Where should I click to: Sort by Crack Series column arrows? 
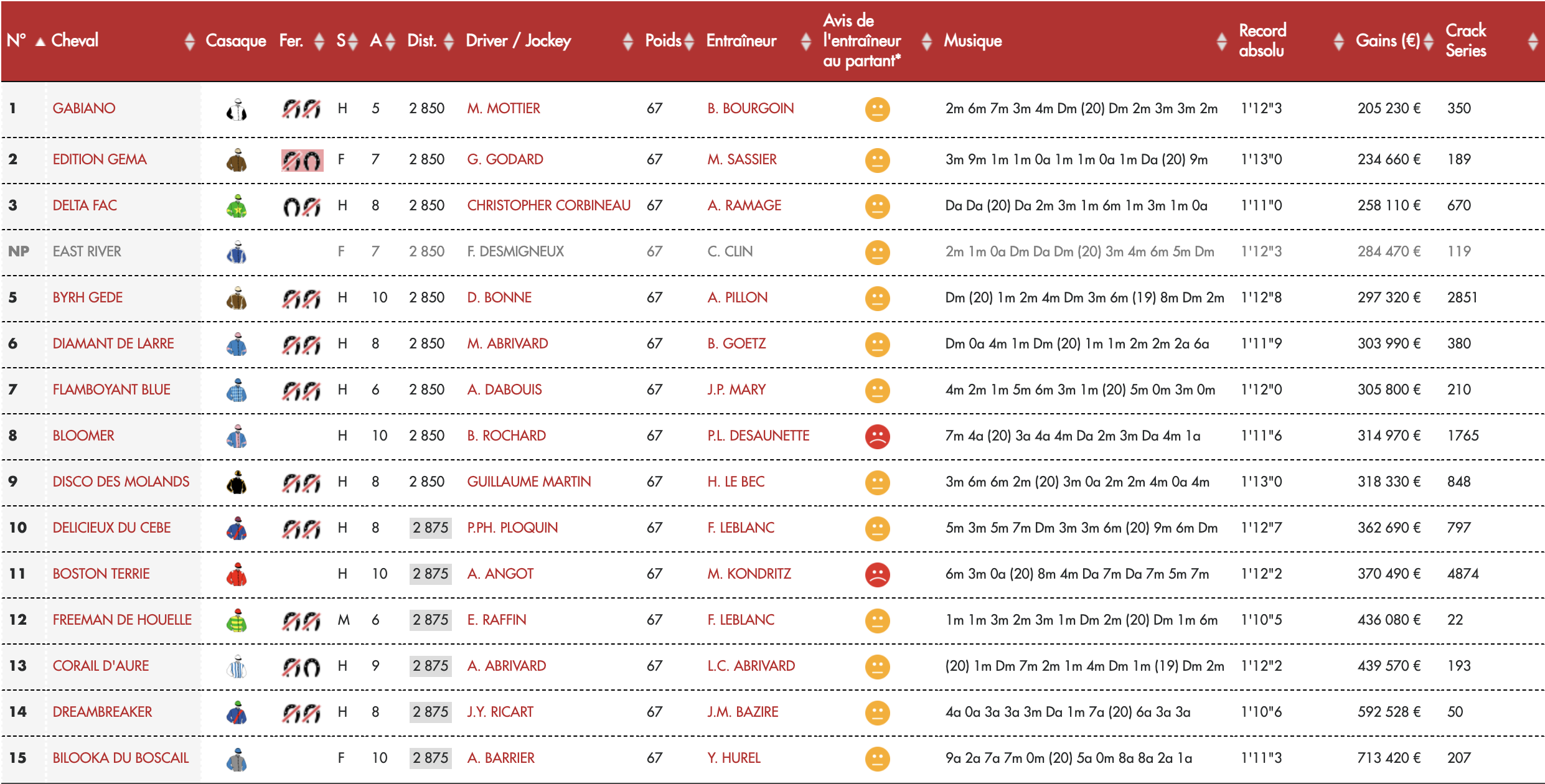pyautogui.click(x=1533, y=41)
